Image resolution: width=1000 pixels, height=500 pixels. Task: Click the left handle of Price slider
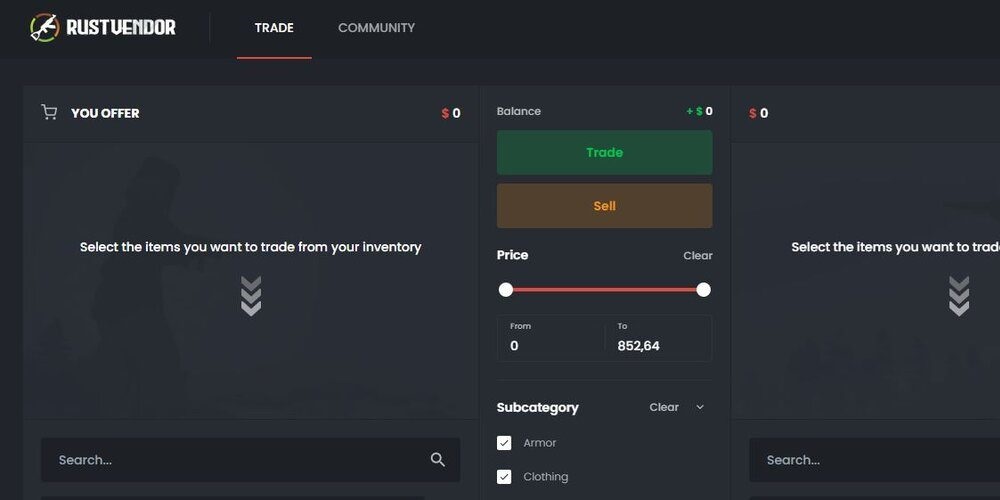[506, 290]
